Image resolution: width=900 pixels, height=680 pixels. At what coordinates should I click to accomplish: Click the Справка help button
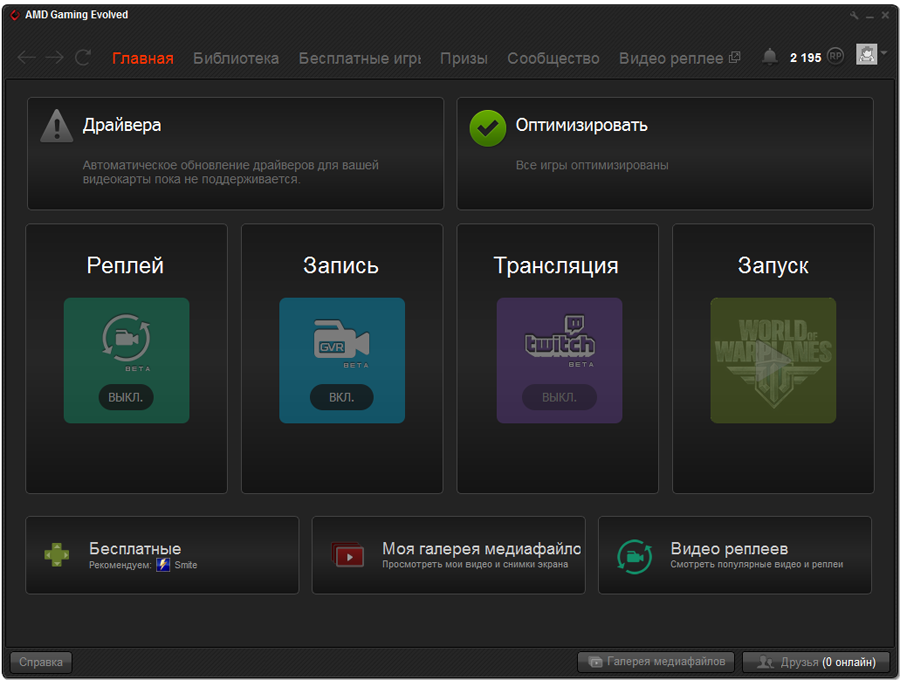[41, 662]
